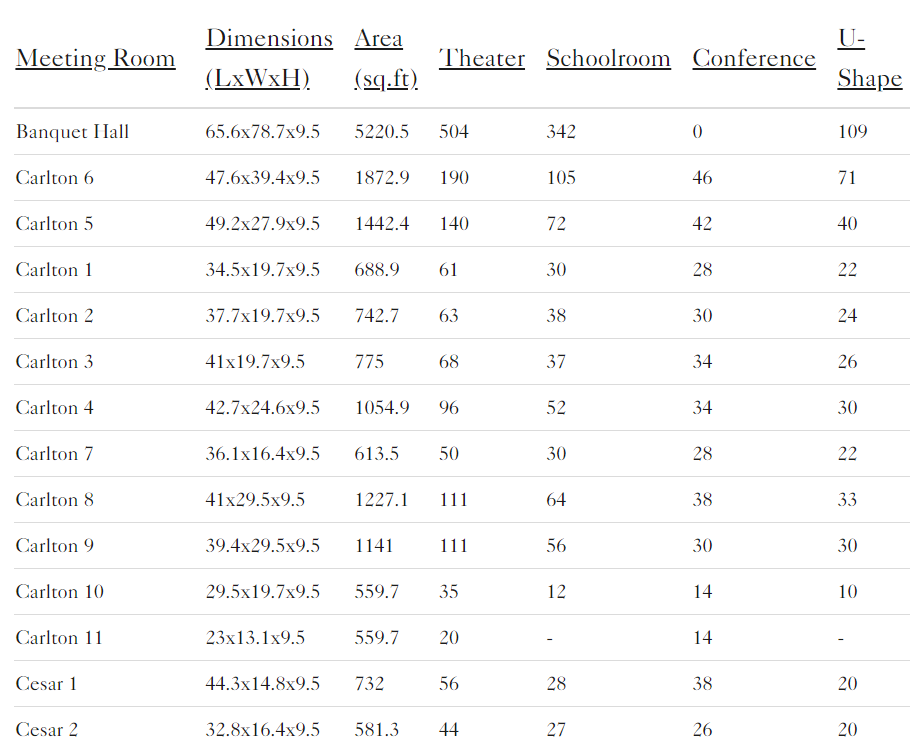Image resolution: width=910 pixels, height=742 pixels.
Task: Select the Theater column header
Action: (x=482, y=59)
